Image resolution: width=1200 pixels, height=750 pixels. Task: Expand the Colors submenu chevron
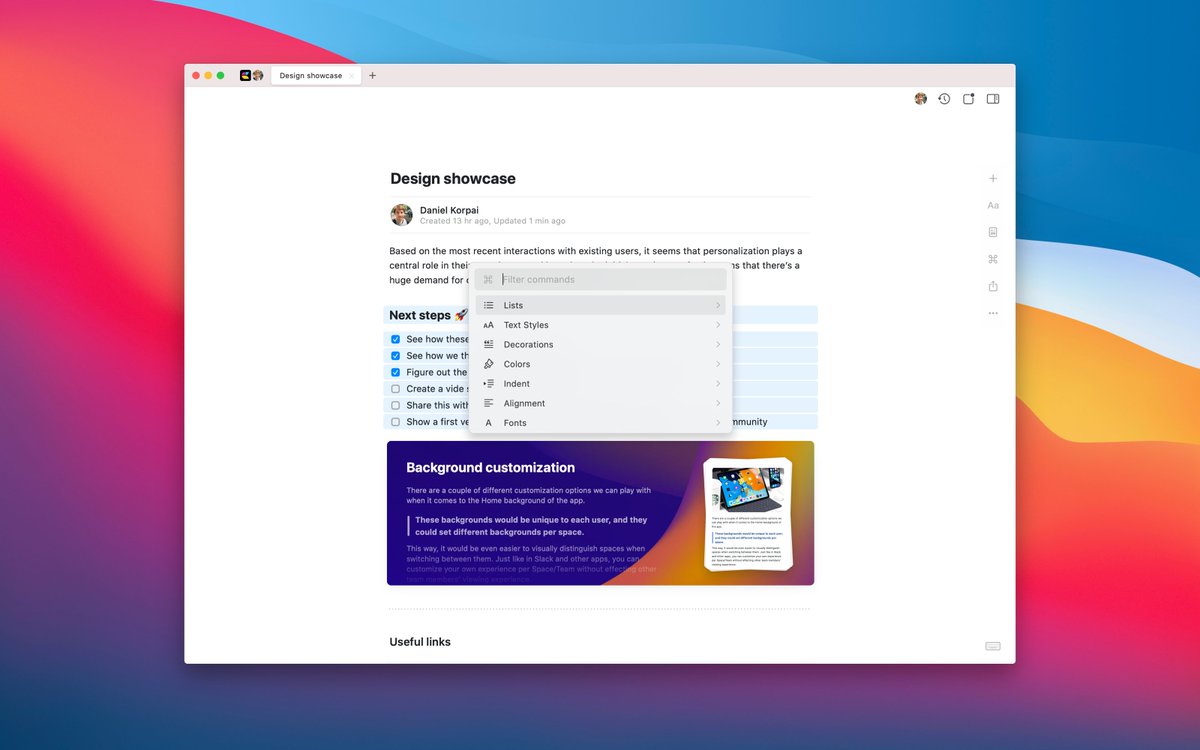[x=718, y=364]
